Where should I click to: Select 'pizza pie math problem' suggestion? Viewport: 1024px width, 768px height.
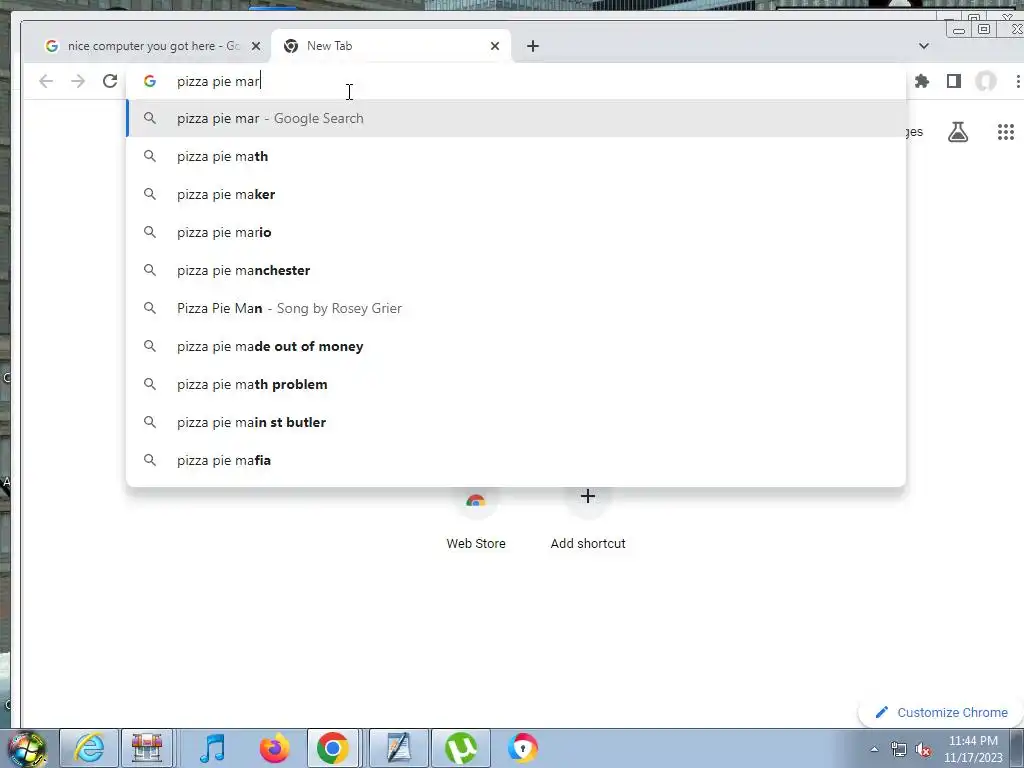(516, 384)
